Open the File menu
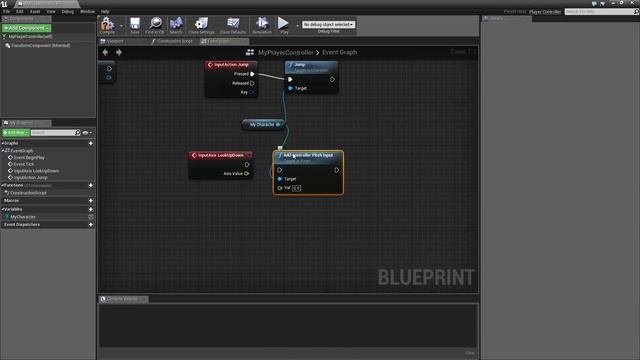 coord(7,11)
